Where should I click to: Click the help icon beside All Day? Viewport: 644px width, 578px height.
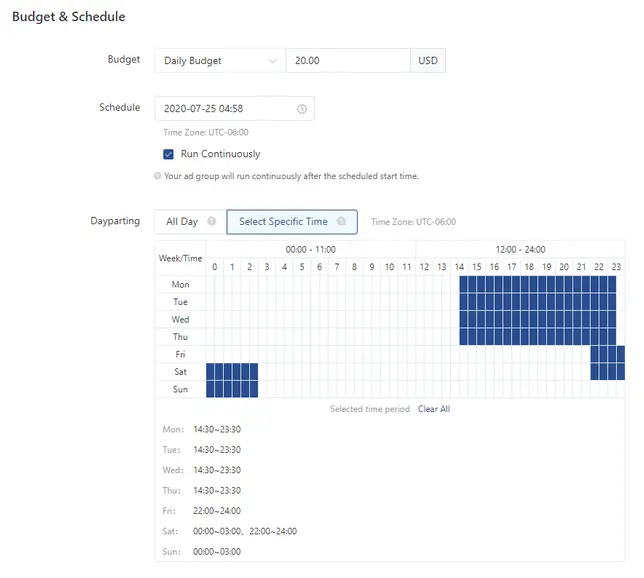tap(211, 222)
